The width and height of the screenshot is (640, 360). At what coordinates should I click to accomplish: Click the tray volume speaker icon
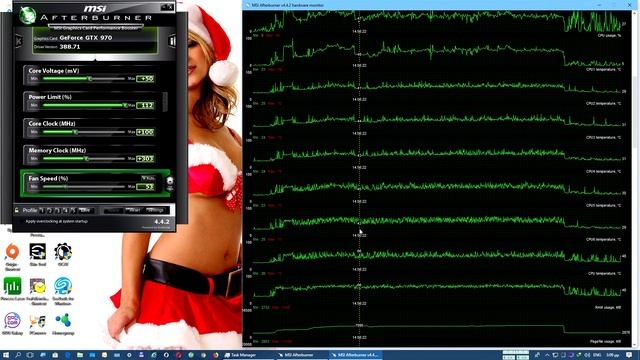pos(588,355)
